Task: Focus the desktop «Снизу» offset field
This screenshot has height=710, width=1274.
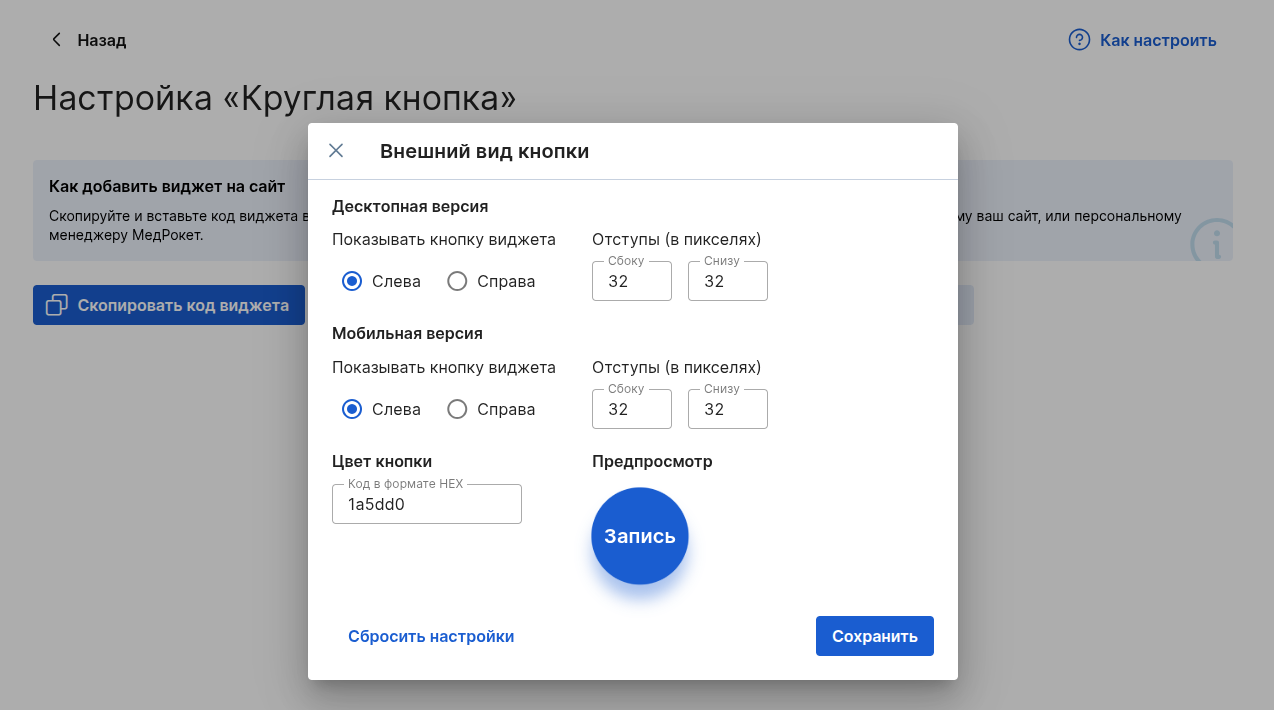Action: click(x=727, y=281)
